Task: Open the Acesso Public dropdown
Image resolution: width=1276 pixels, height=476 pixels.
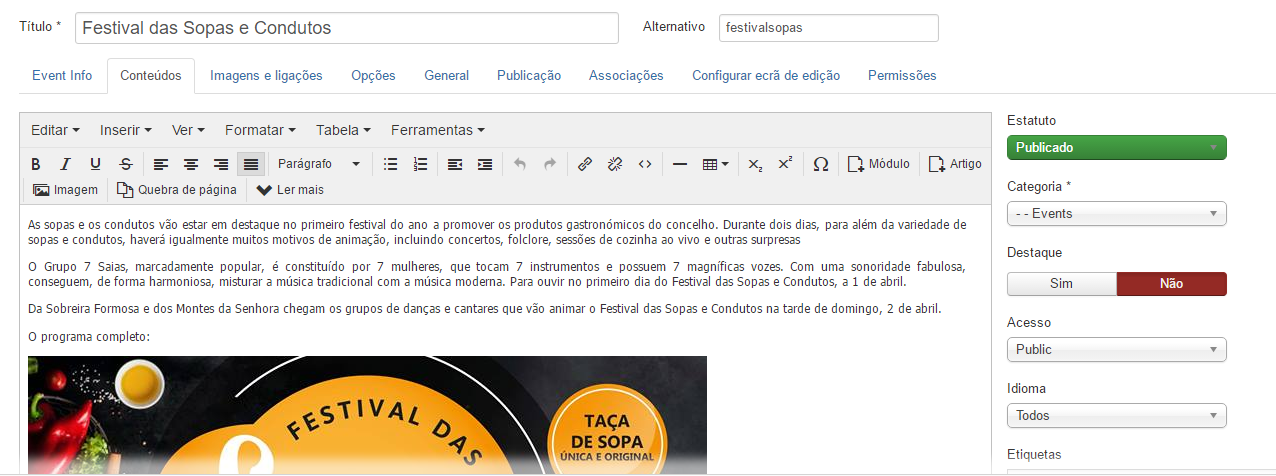Action: point(1116,350)
